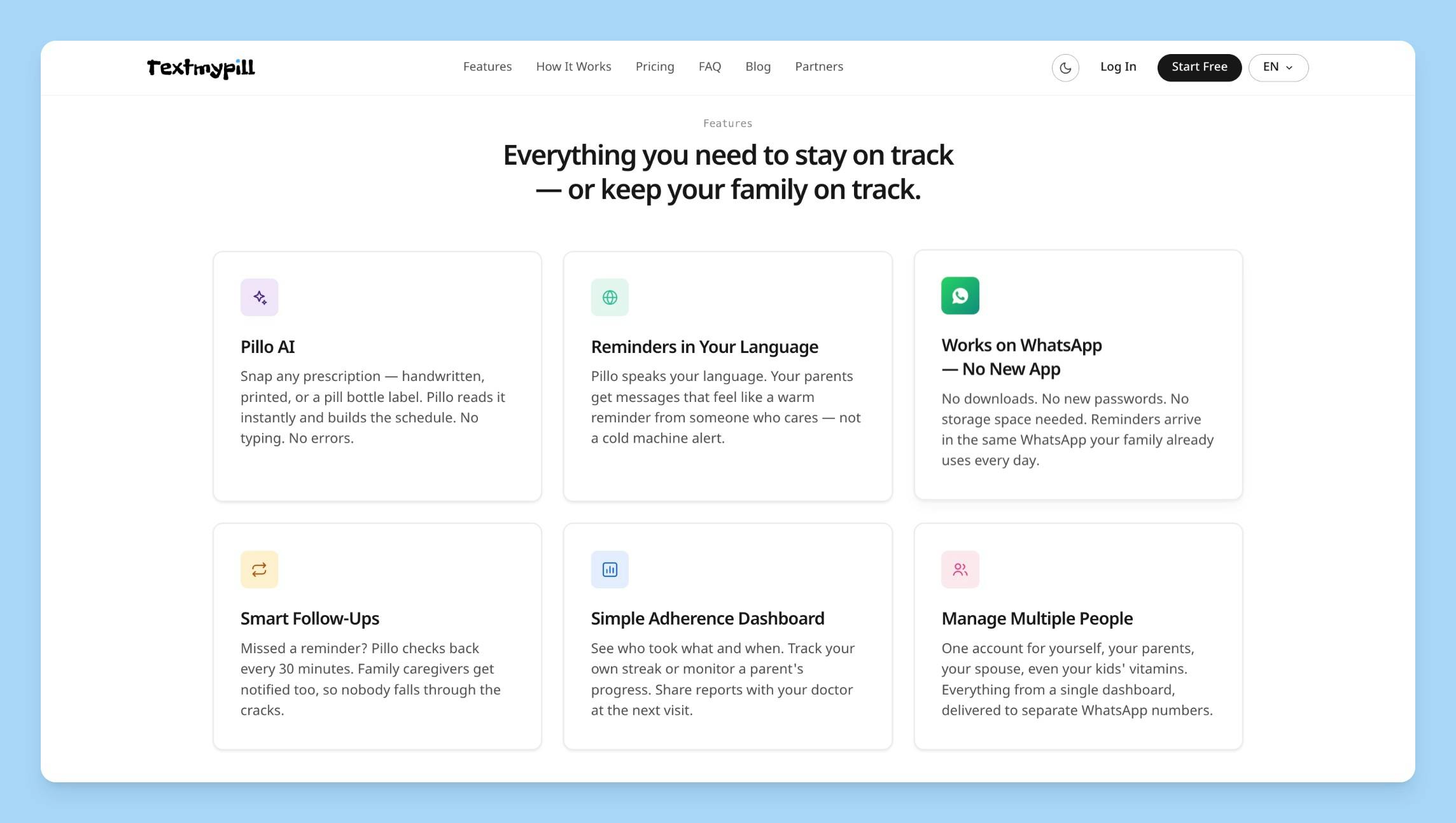Click the Smart Follow-Ups repeat icon

pyautogui.click(x=260, y=569)
